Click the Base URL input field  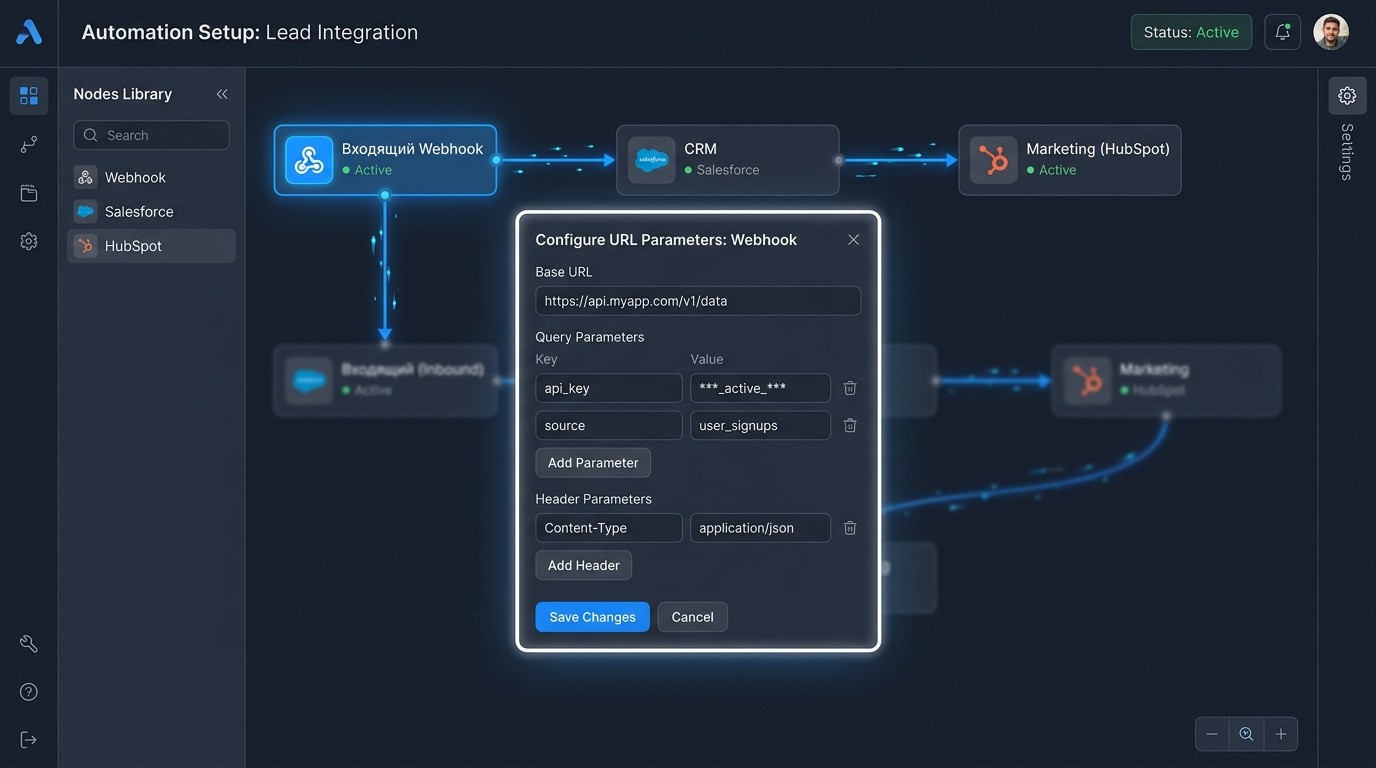tap(698, 301)
